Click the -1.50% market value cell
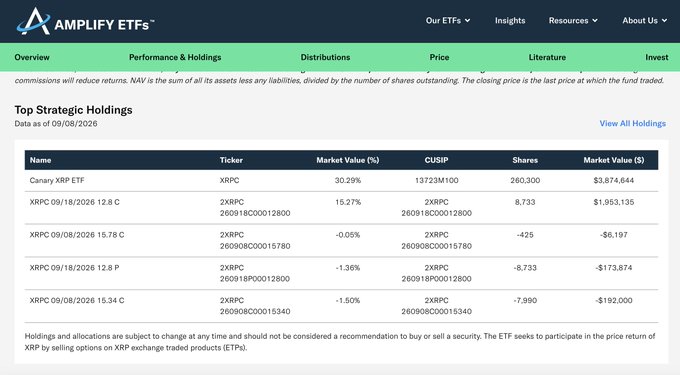The height and width of the screenshot is (375, 680). point(348,300)
